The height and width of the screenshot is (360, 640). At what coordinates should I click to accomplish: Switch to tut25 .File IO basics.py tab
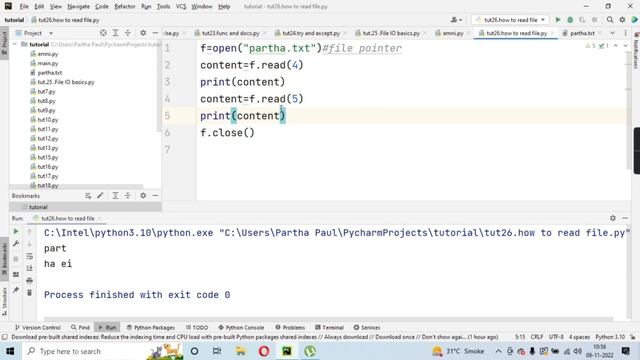click(390, 33)
